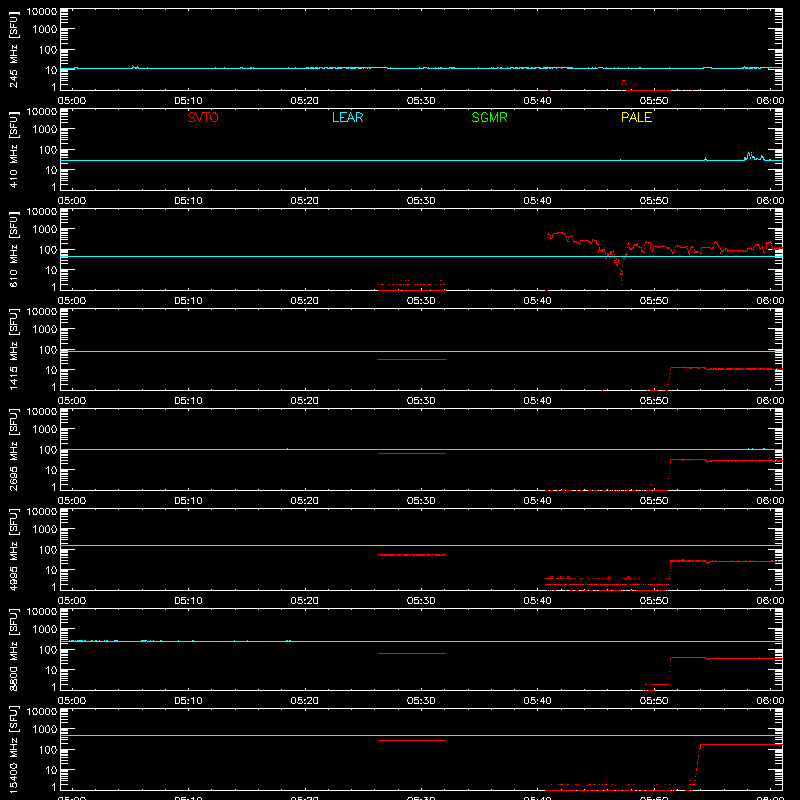Image resolution: width=800 pixels, height=800 pixels.
Task: Click the yellow PALE station legend label
Action: [636, 117]
